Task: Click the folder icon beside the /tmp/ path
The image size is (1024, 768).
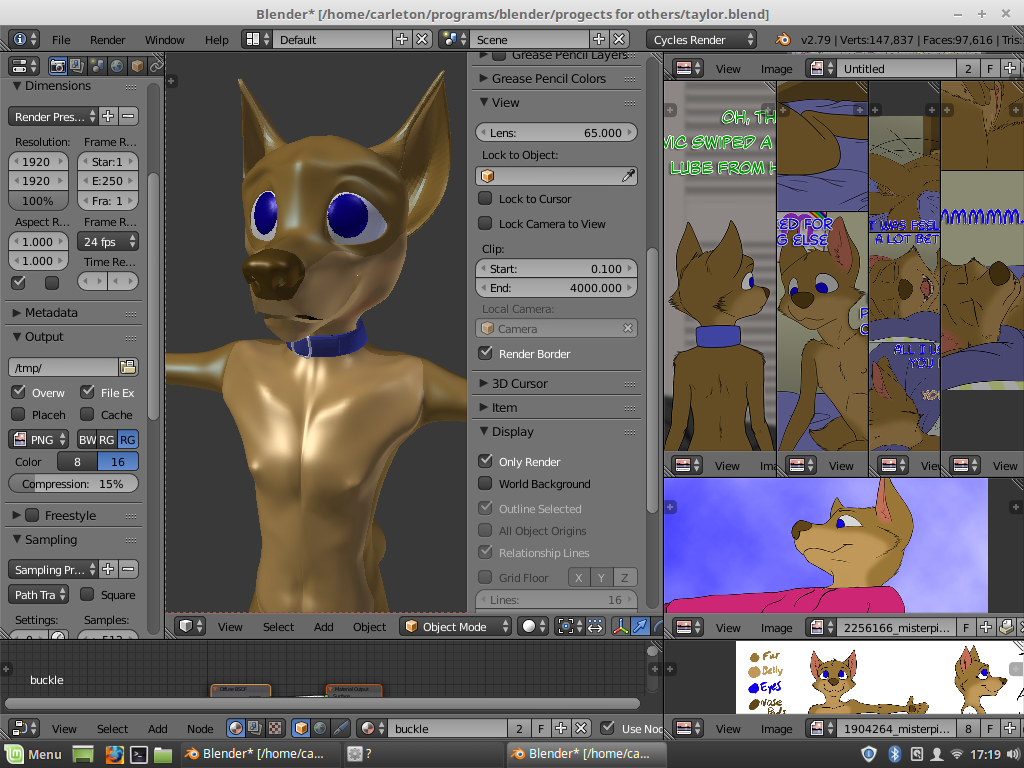Action: coord(128,367)
